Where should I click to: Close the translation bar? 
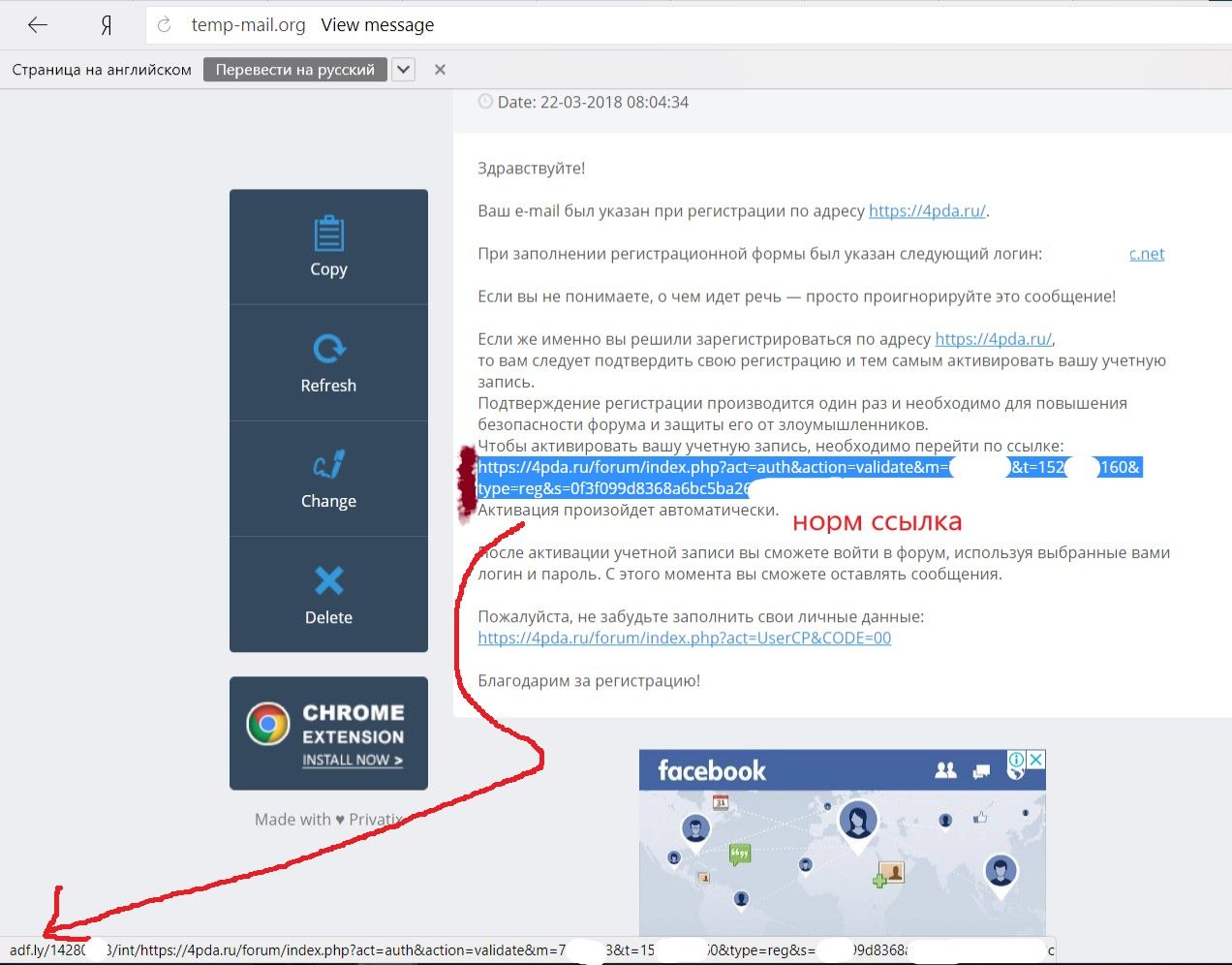coord(440,70)
